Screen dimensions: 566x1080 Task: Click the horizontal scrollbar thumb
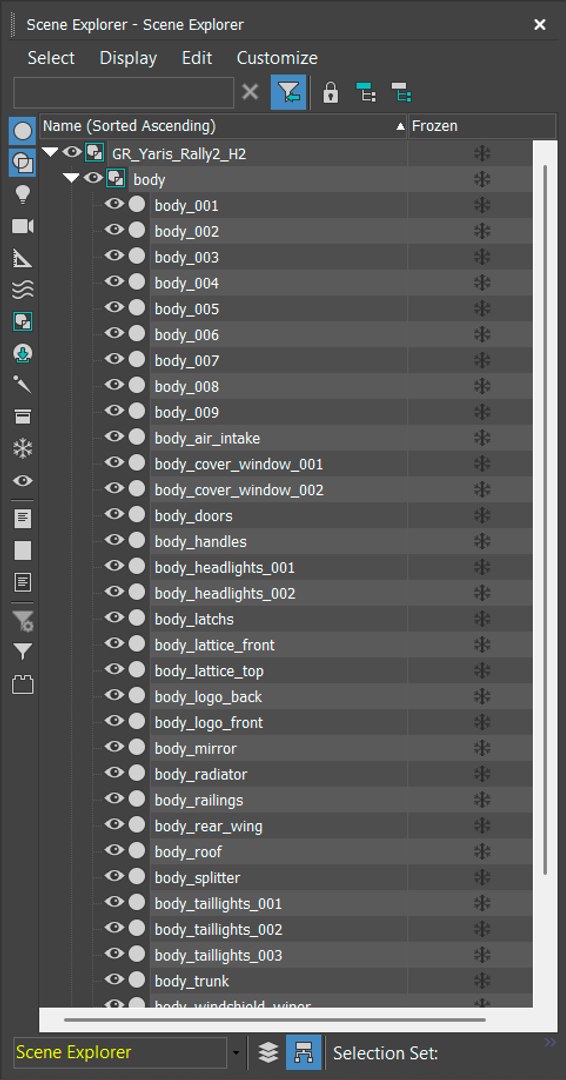pyautogui.click(x=275, y=1019)
